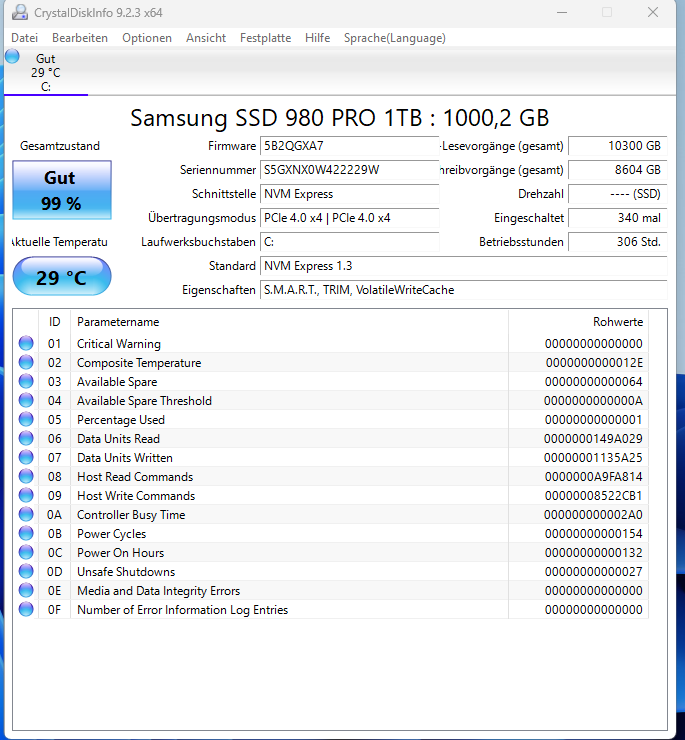Screen dimensions: 685x740
Task: Click the Rohwerte column header
Action: (578, 322)
